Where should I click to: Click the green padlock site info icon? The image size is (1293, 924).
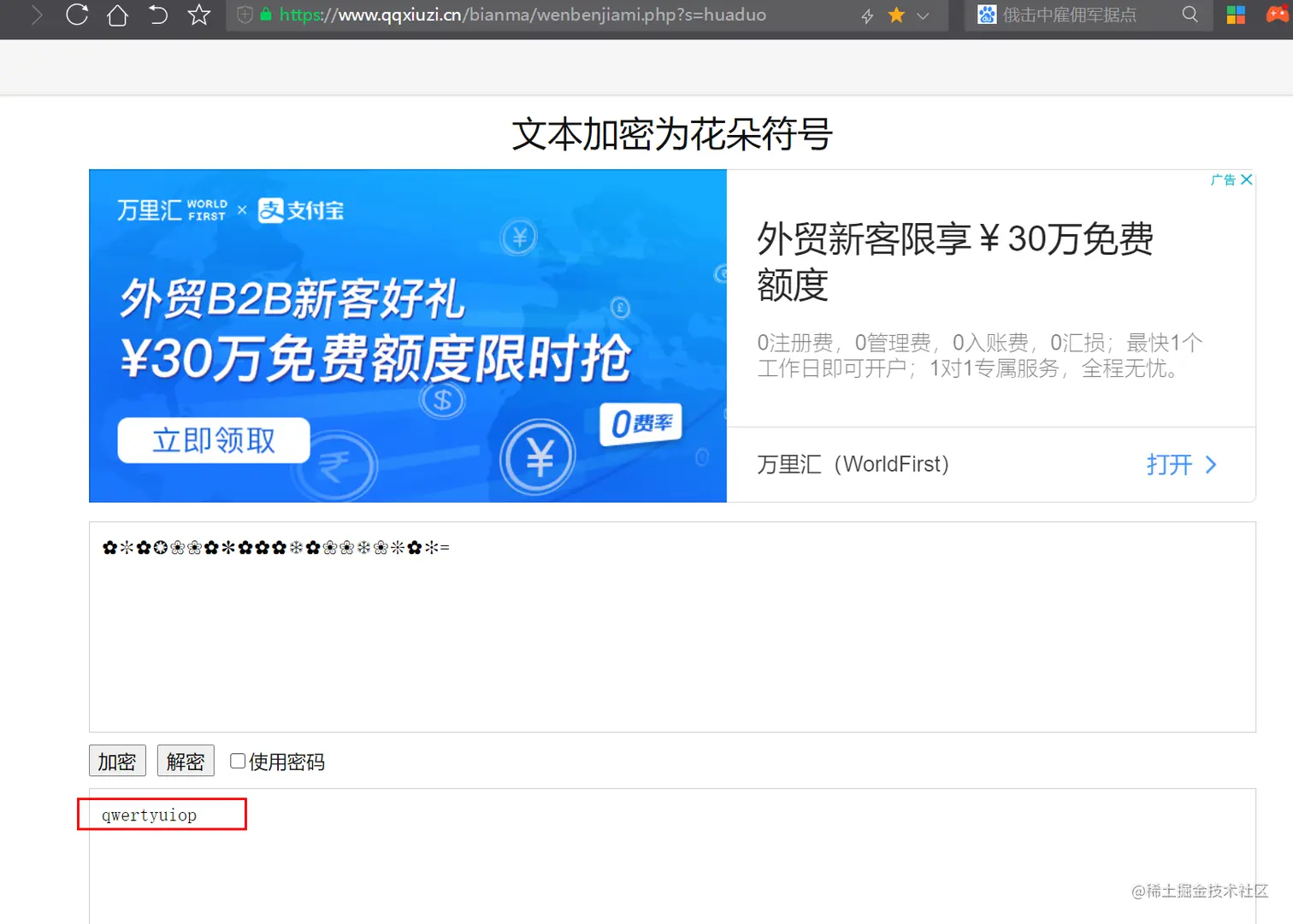click(x=266, y=15)
